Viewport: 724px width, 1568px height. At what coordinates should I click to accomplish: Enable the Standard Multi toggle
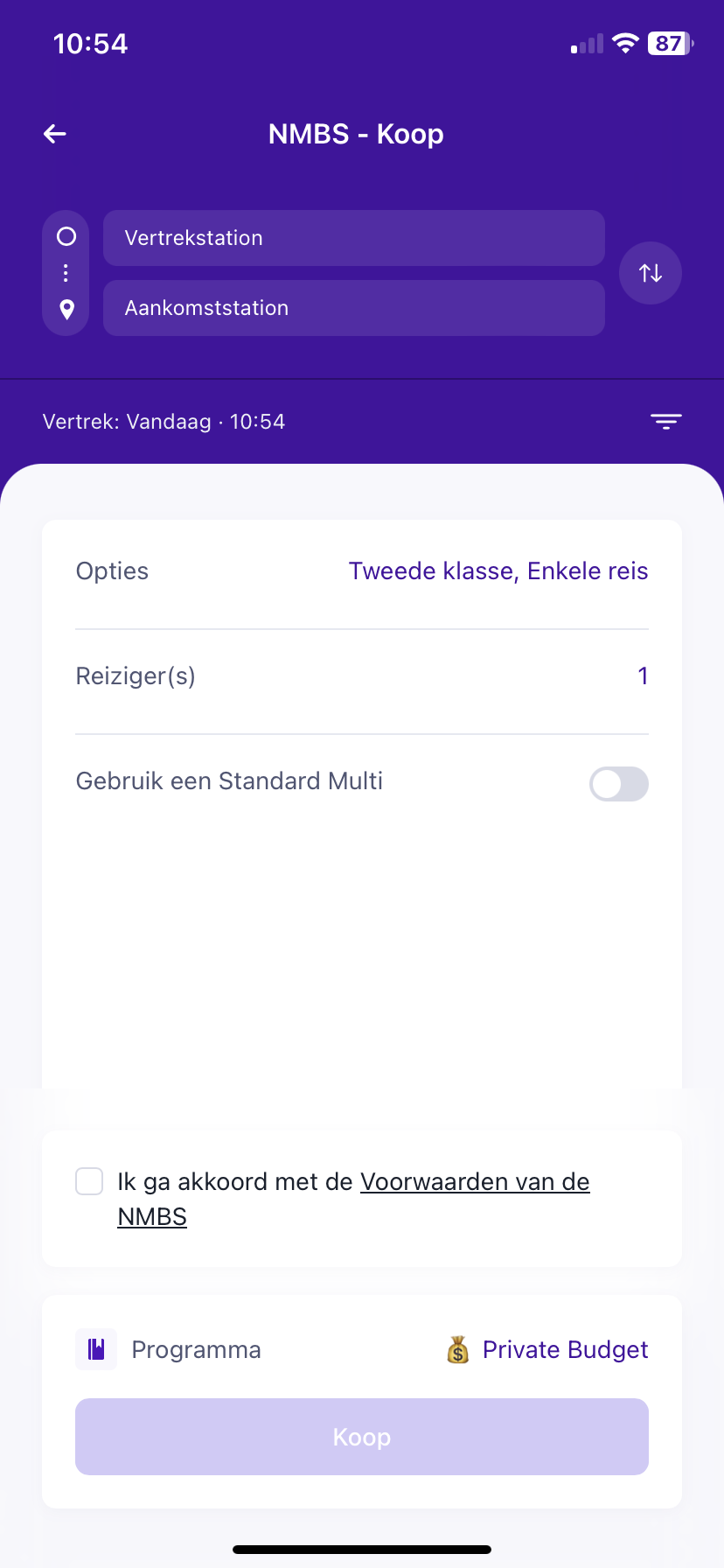tap(618, 784)
